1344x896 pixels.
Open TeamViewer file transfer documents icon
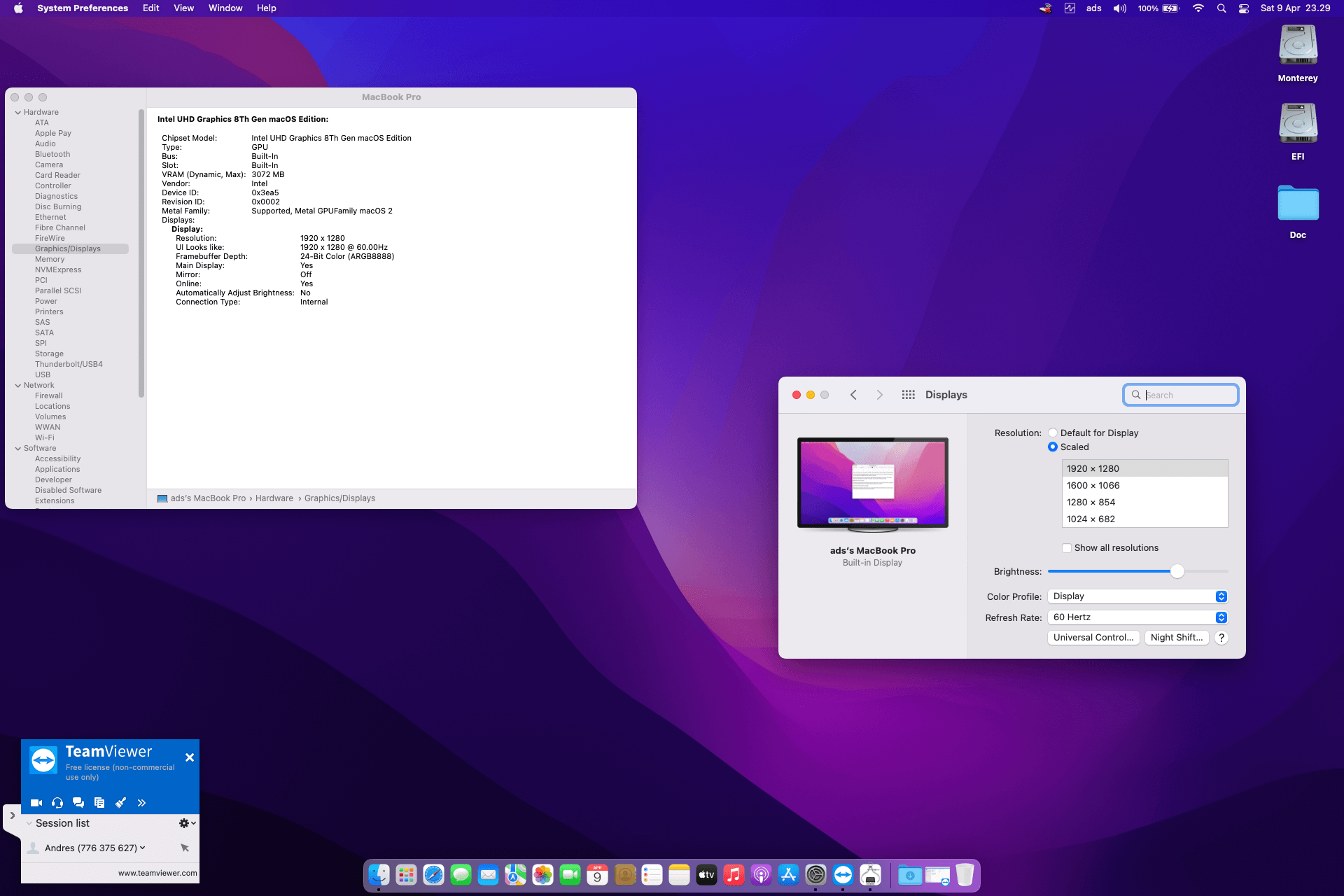[x=99, y=803]
